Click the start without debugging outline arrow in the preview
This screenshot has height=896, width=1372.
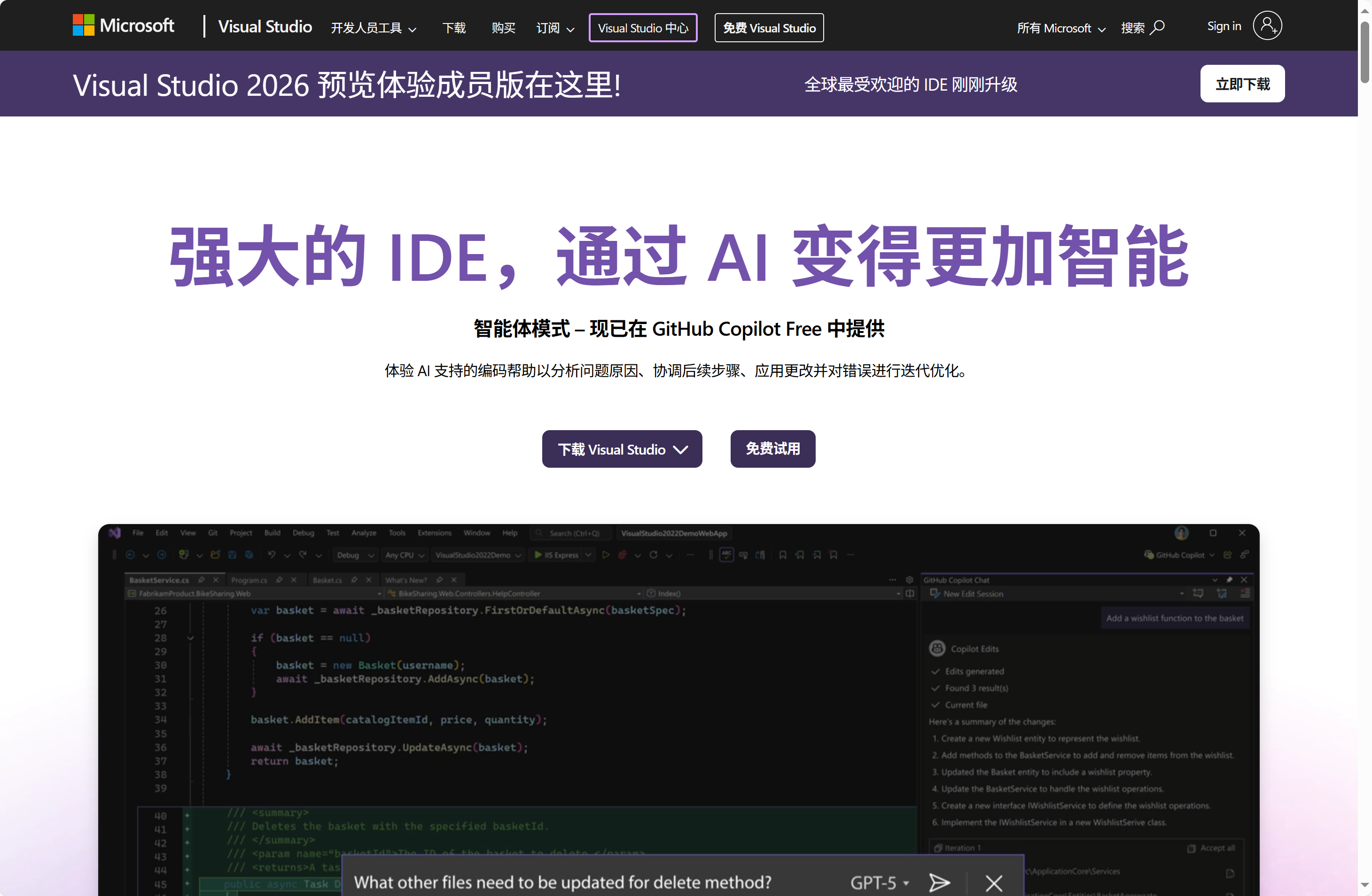click(x=605, y=555)
